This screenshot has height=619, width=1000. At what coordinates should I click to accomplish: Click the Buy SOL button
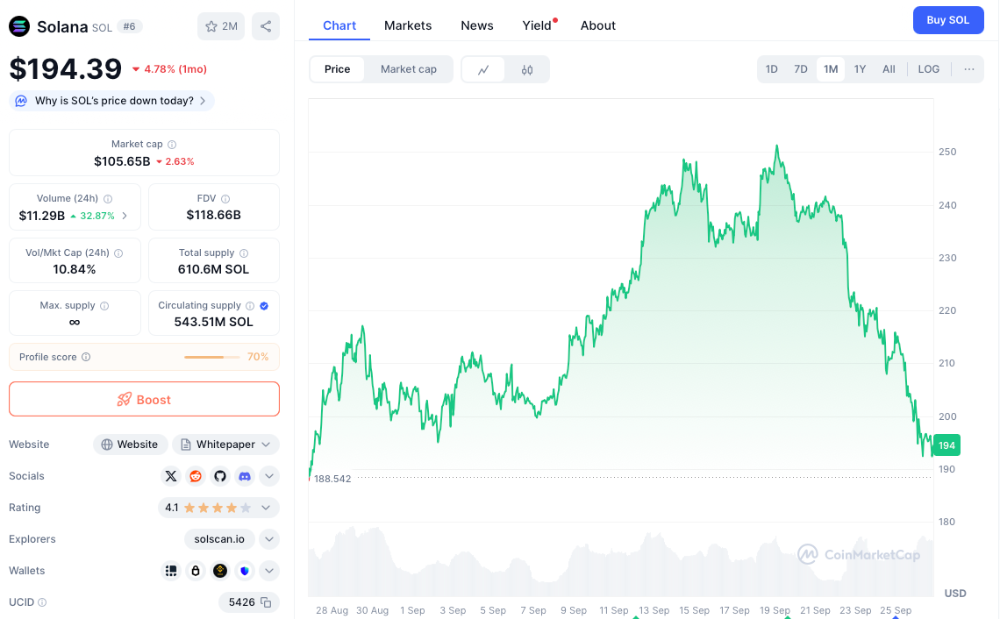(x=948, y=20)
